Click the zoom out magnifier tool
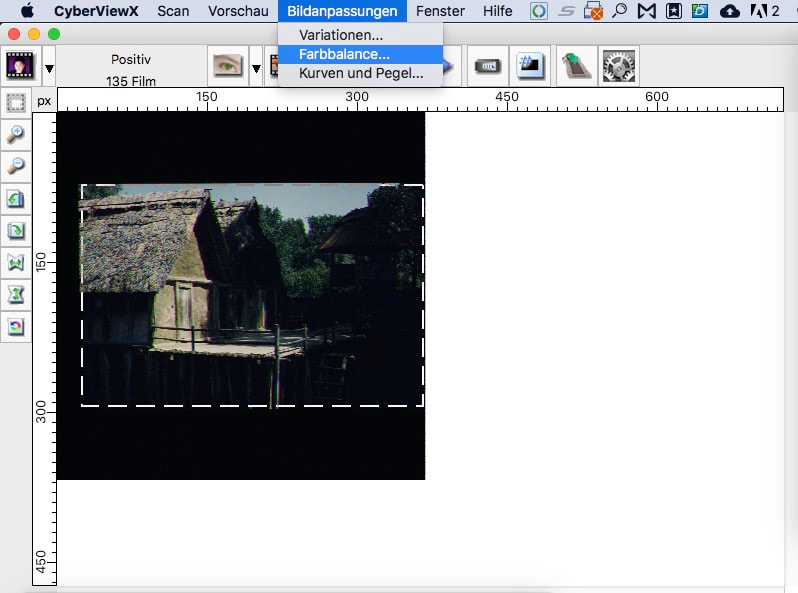The image size is (798, 593). [16, 166]
